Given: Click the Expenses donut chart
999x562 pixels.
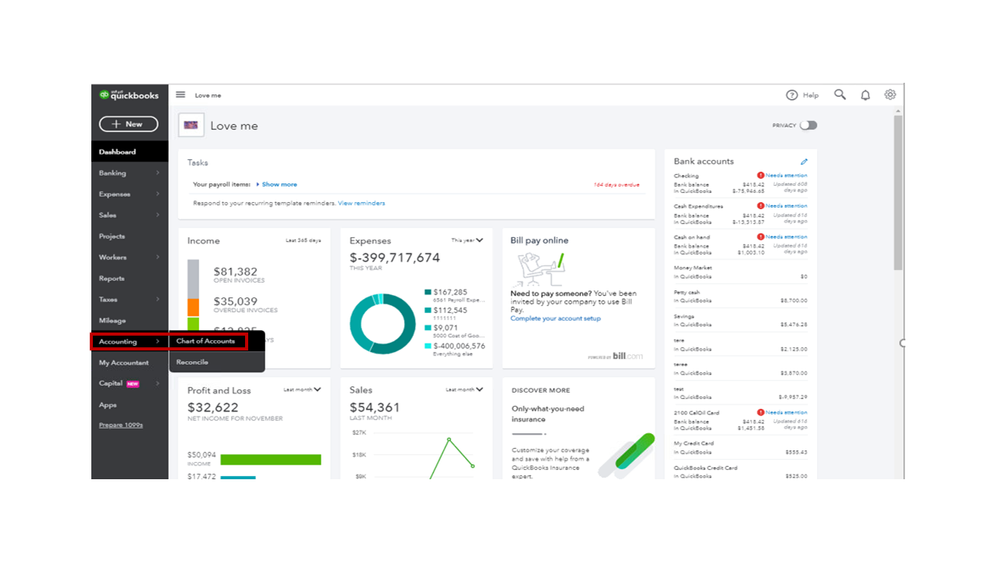Looking at the screenshot, I should pos(382,324).
